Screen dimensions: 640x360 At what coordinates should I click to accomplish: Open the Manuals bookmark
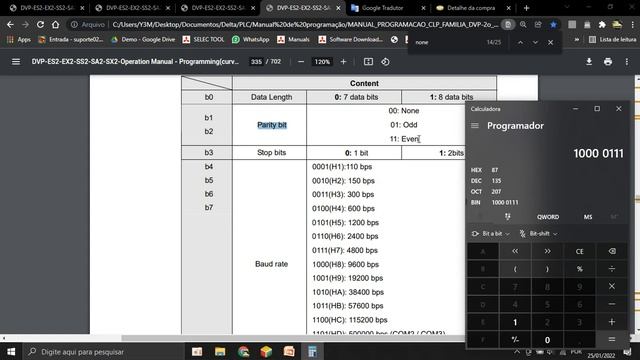click(x=293, y=40)
